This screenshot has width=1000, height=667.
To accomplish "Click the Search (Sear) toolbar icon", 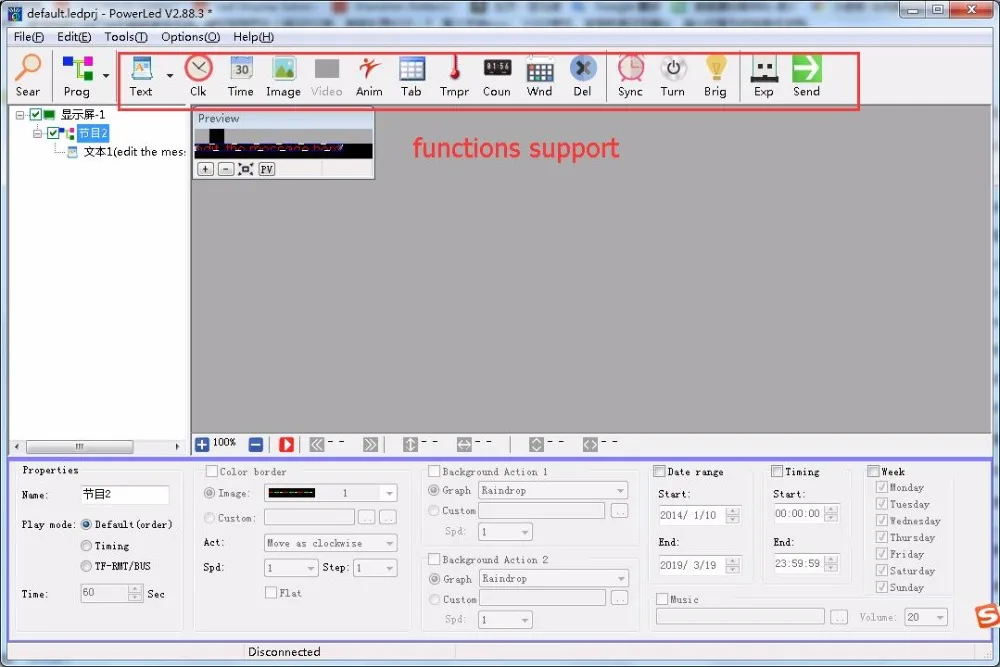I will 27,75.
